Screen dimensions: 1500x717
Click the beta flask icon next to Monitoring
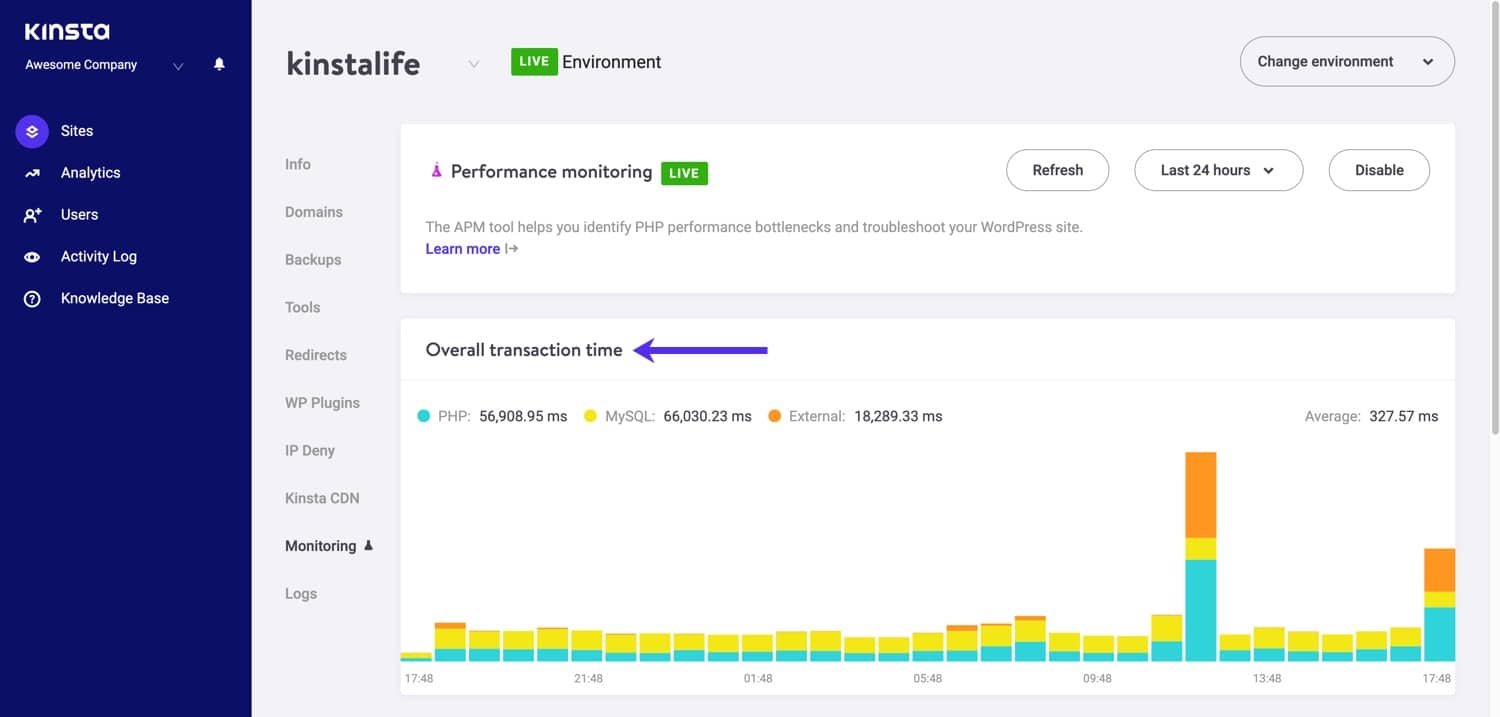pos(368,545)
